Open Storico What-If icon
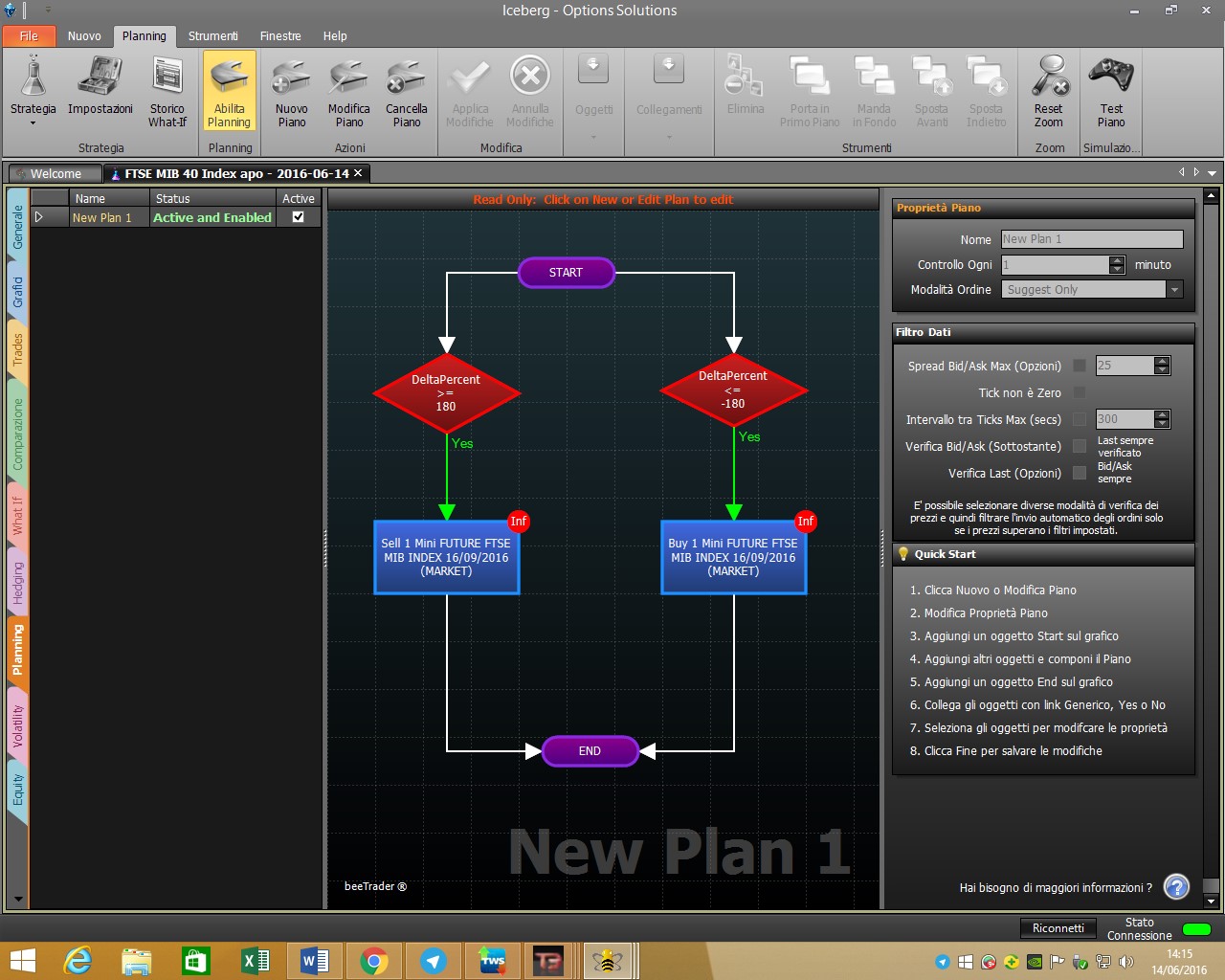The width and height of the screenshot is (1225, 980). (167, 77)
